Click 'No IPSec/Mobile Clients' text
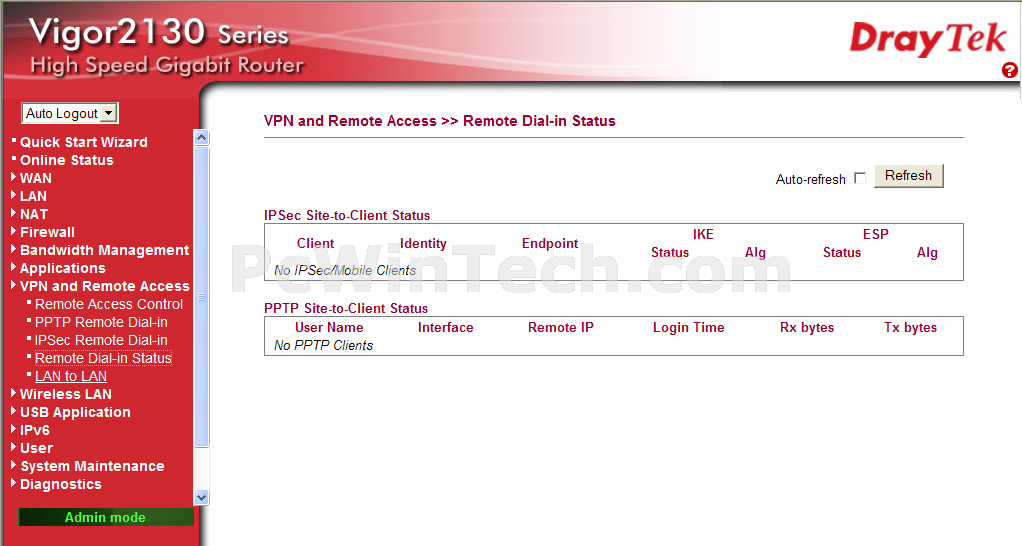The height and width of the screenshot is (546, 1022). coord(345,270)
